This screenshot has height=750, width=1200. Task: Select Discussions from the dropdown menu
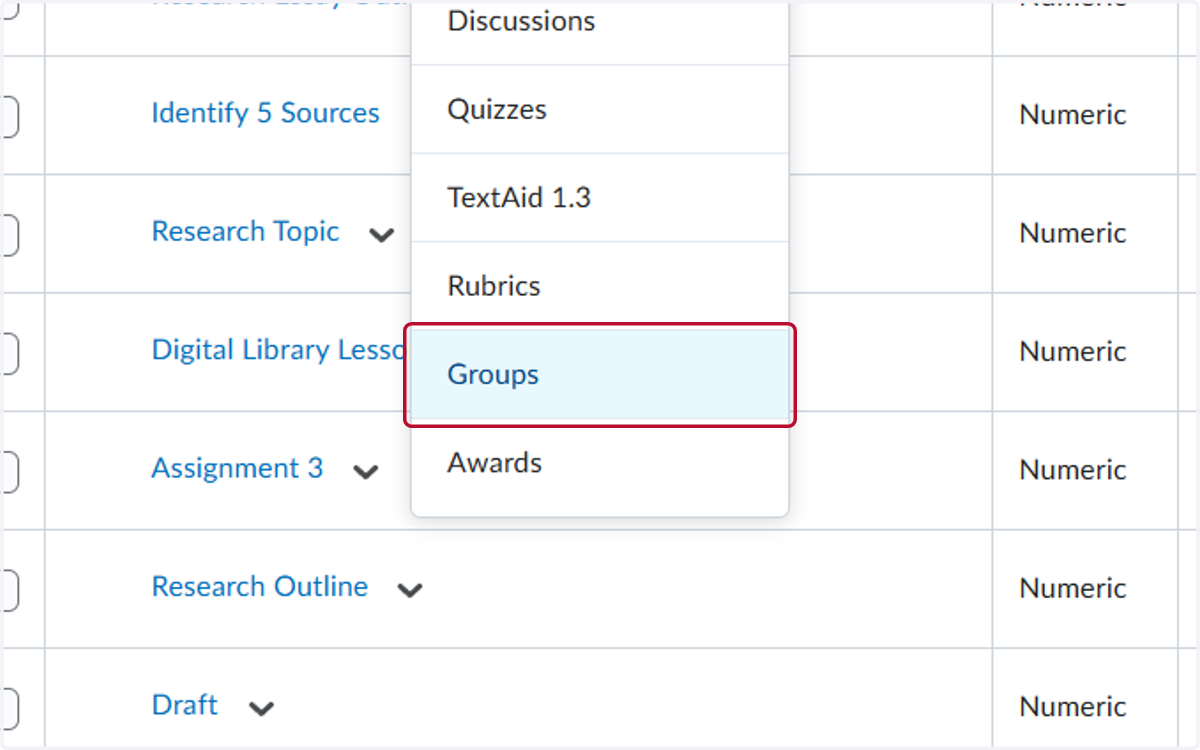(x=600, y=24)
